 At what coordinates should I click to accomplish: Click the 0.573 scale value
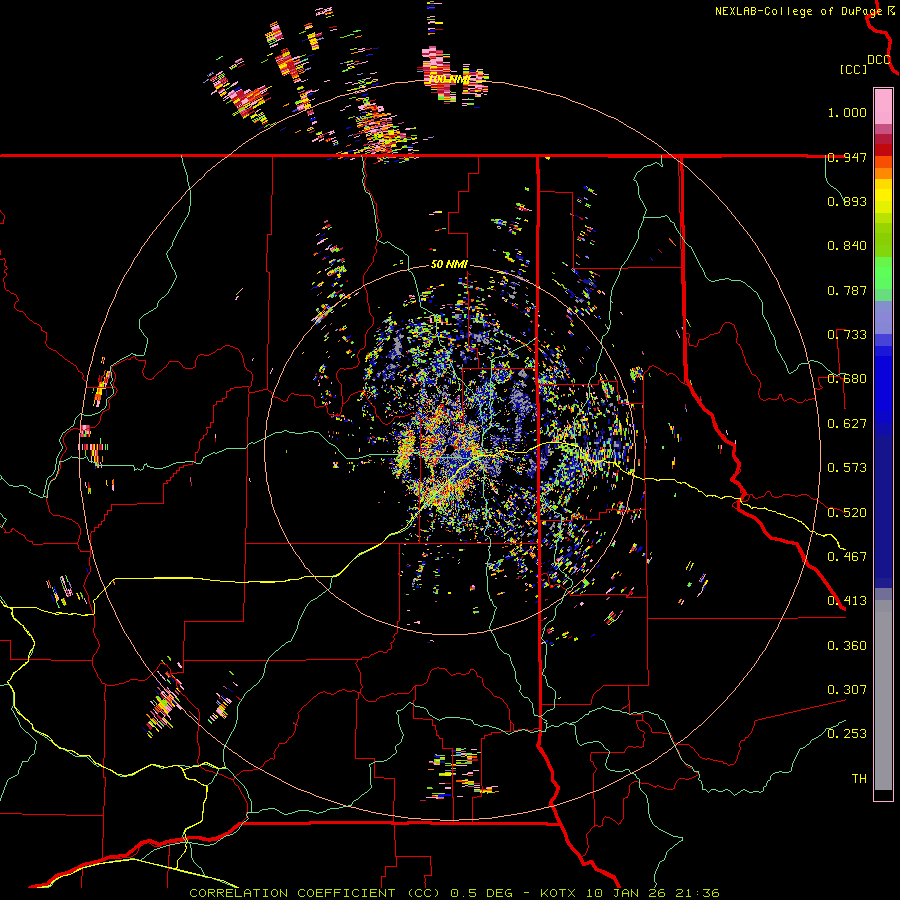click(x=847, y=468)
